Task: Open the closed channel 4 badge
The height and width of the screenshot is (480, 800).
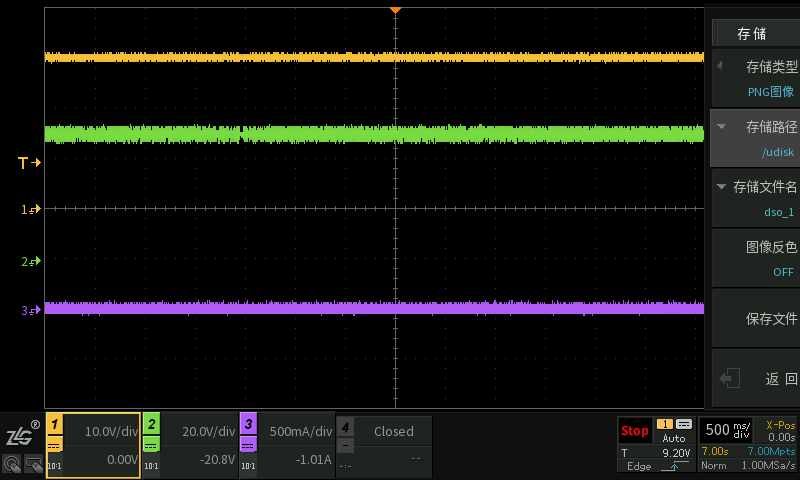Action: 345,426
